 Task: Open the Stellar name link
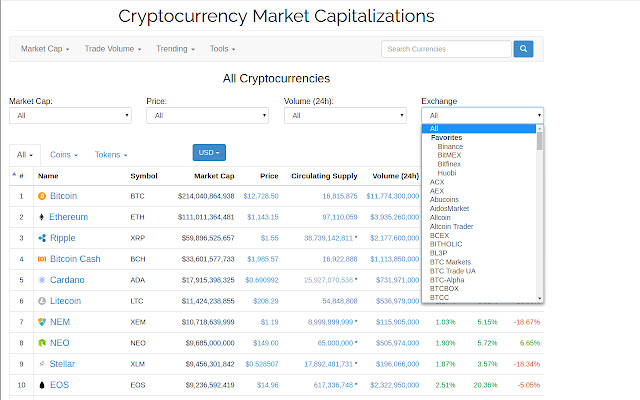(62, 364)
